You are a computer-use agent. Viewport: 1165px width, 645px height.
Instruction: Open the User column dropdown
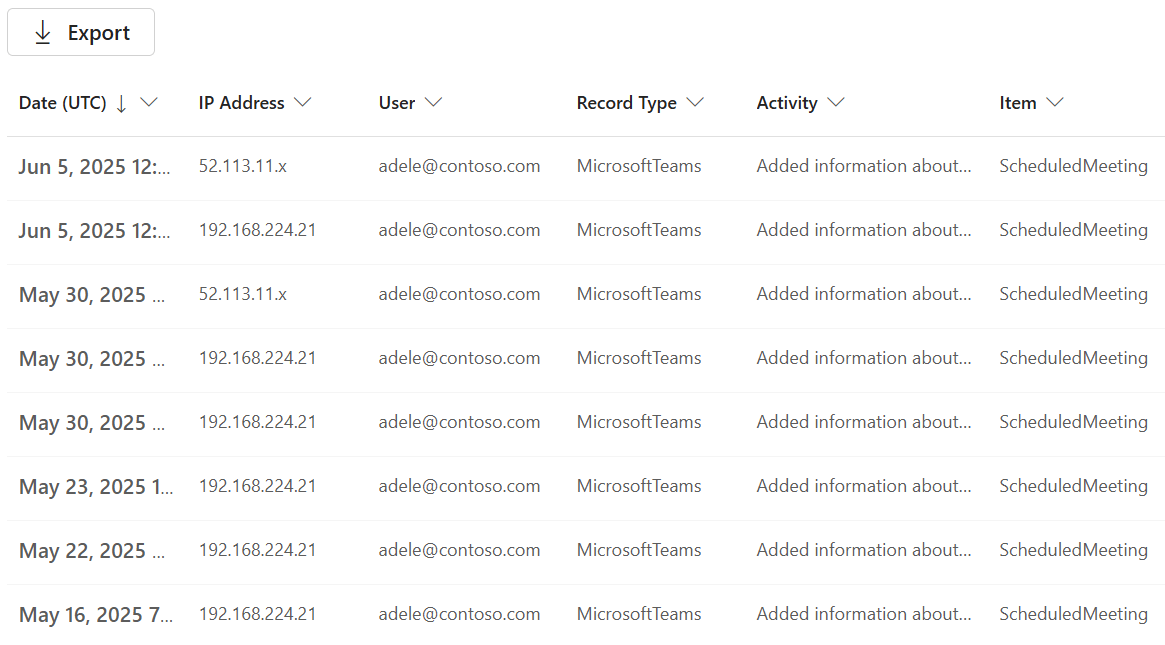(433, 102)
